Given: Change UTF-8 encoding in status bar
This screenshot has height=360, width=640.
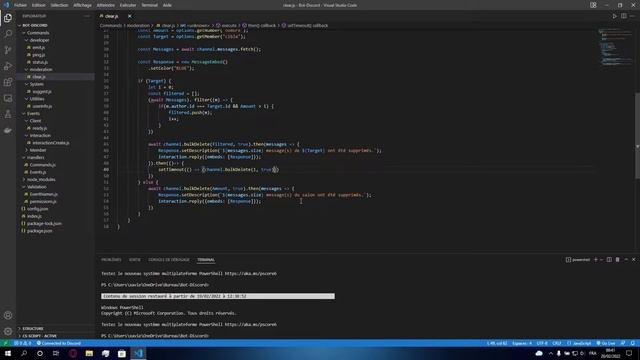Looking at the screenshot, I should pos(542,343).
